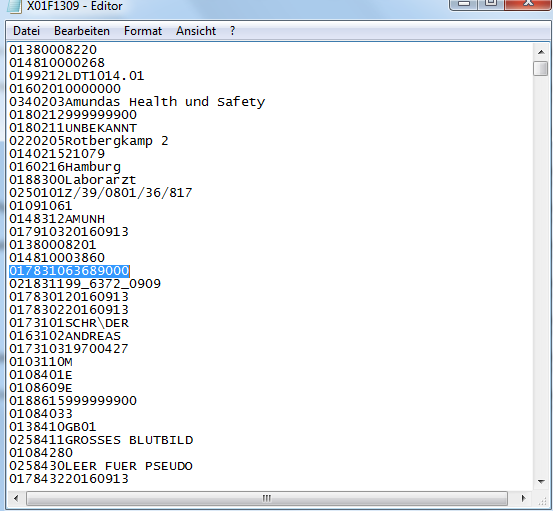This screenshot has height=511, width=553.
Task: Click the line 0258411GROSSES BLUTBILD
Action: 101,440
